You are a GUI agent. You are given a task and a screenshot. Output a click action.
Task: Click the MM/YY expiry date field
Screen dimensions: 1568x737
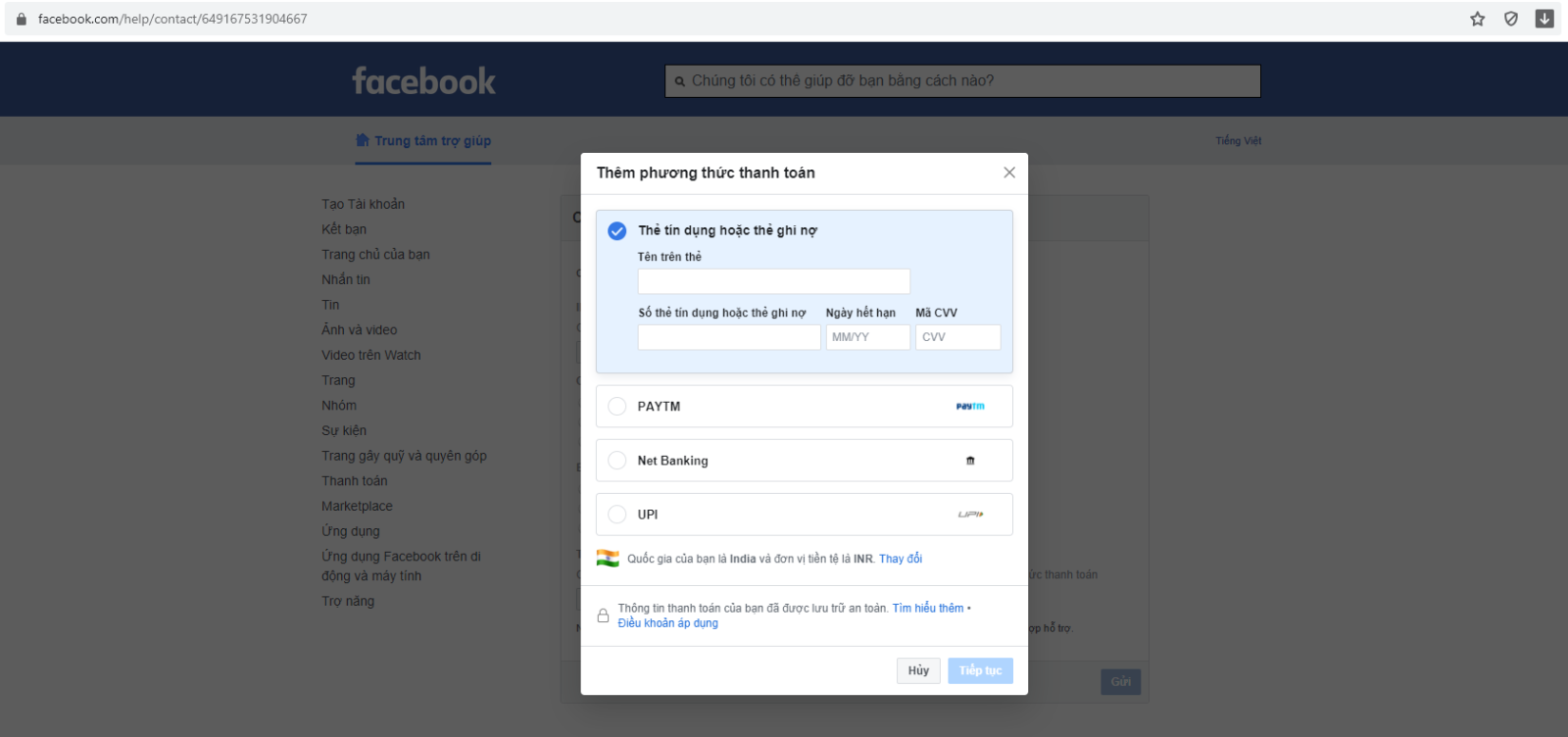click(x=868, y=337)
